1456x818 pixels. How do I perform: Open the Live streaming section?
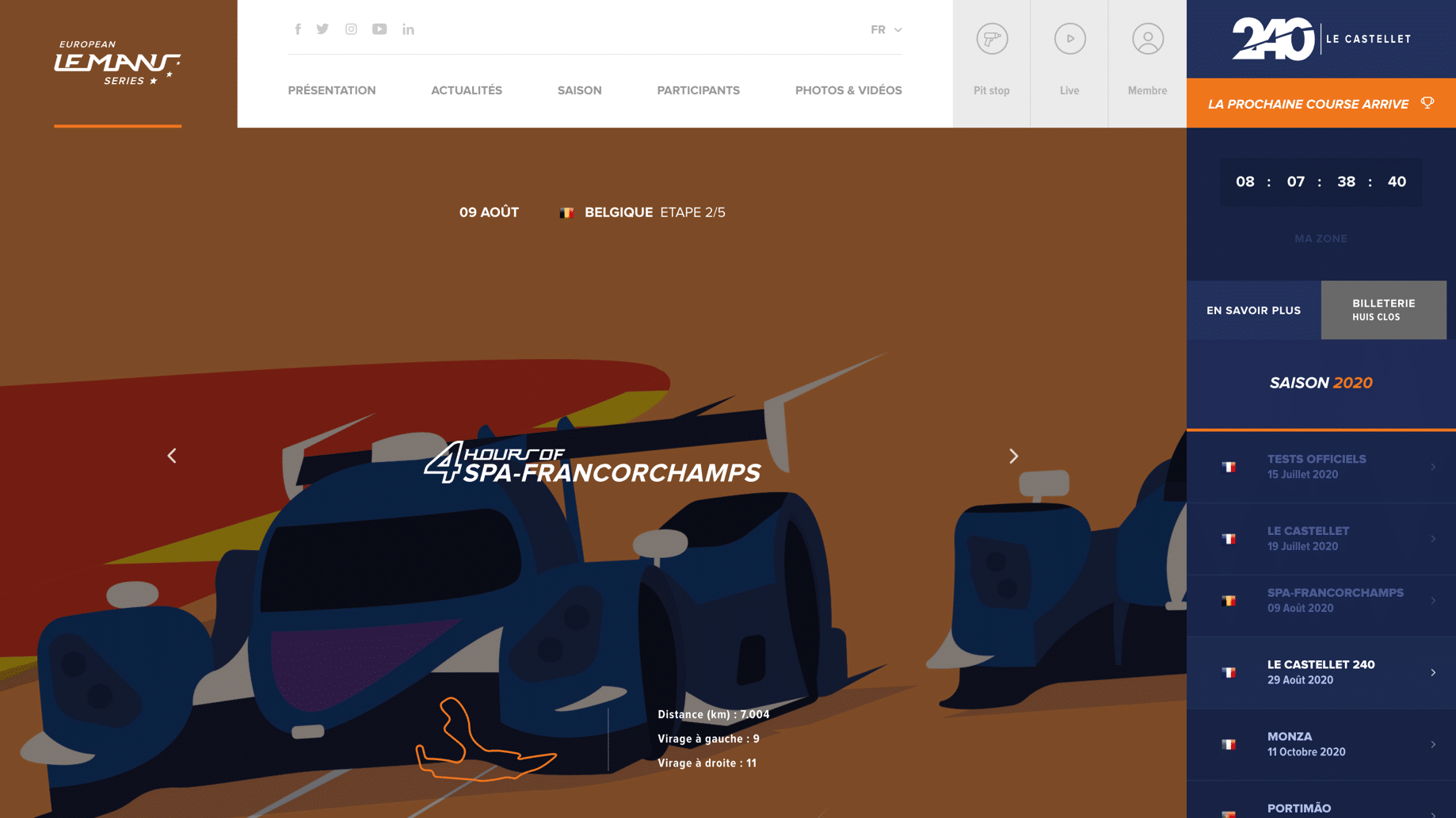1069,63
